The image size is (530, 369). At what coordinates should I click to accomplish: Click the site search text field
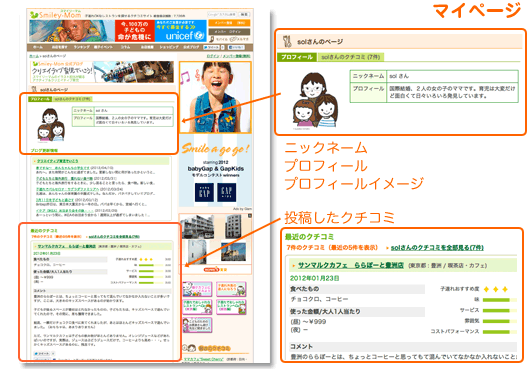click(222, 15)
